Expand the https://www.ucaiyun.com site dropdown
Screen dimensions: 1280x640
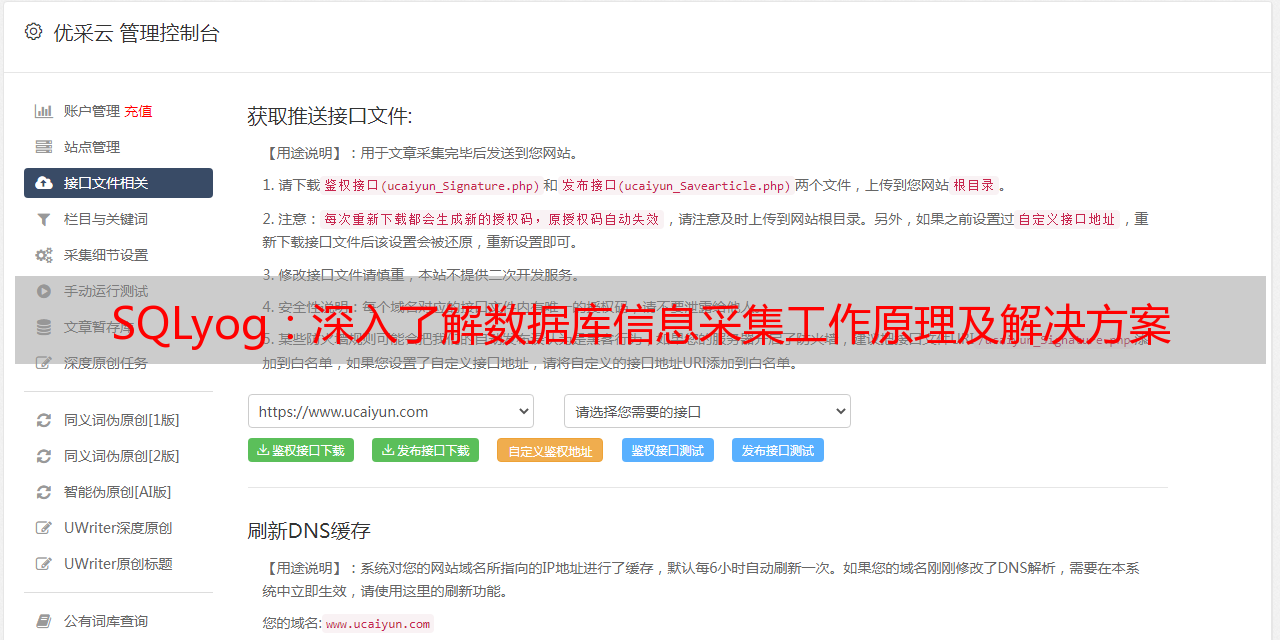pyautogui.click(x=391, y=411)
